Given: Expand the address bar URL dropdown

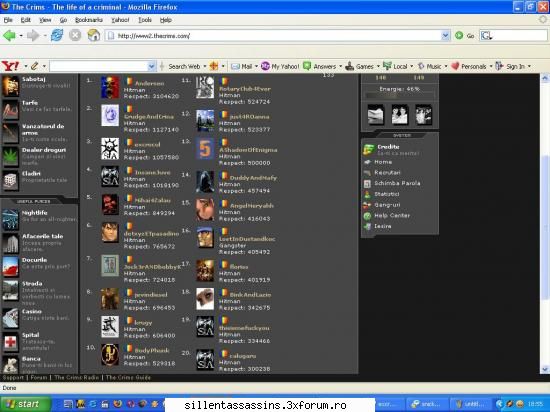Looking at the screenshot, I should tap(445, 35).
